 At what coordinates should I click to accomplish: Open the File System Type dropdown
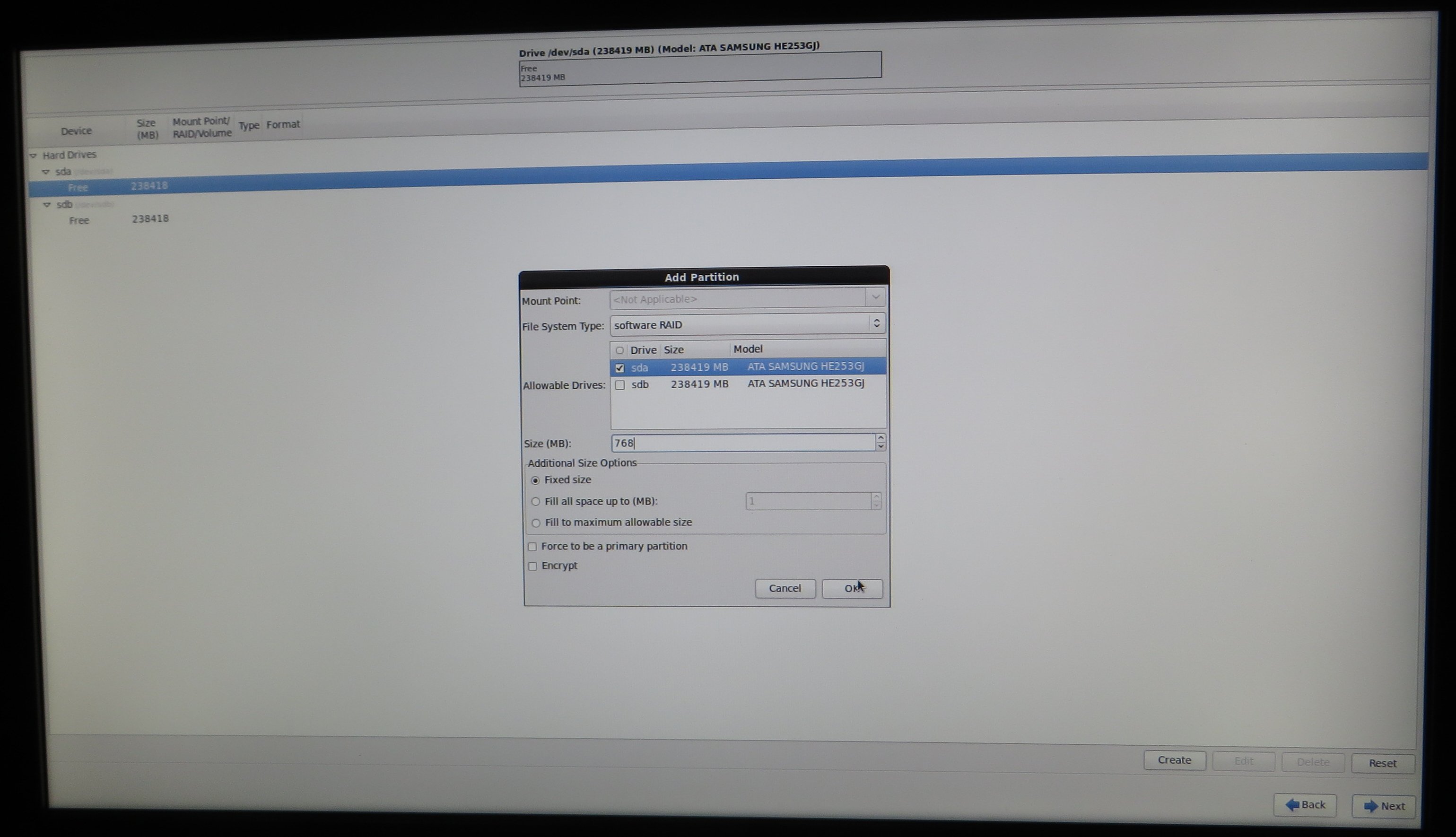(x=747, y=324)
